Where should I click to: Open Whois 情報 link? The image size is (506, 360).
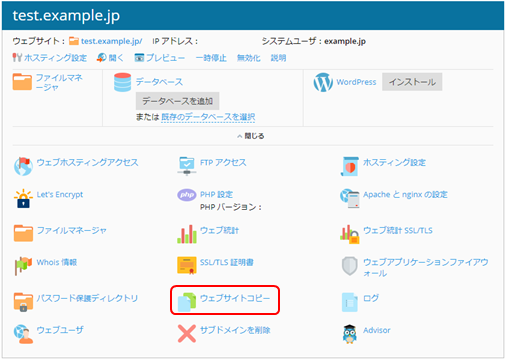[x=57, y=262]
